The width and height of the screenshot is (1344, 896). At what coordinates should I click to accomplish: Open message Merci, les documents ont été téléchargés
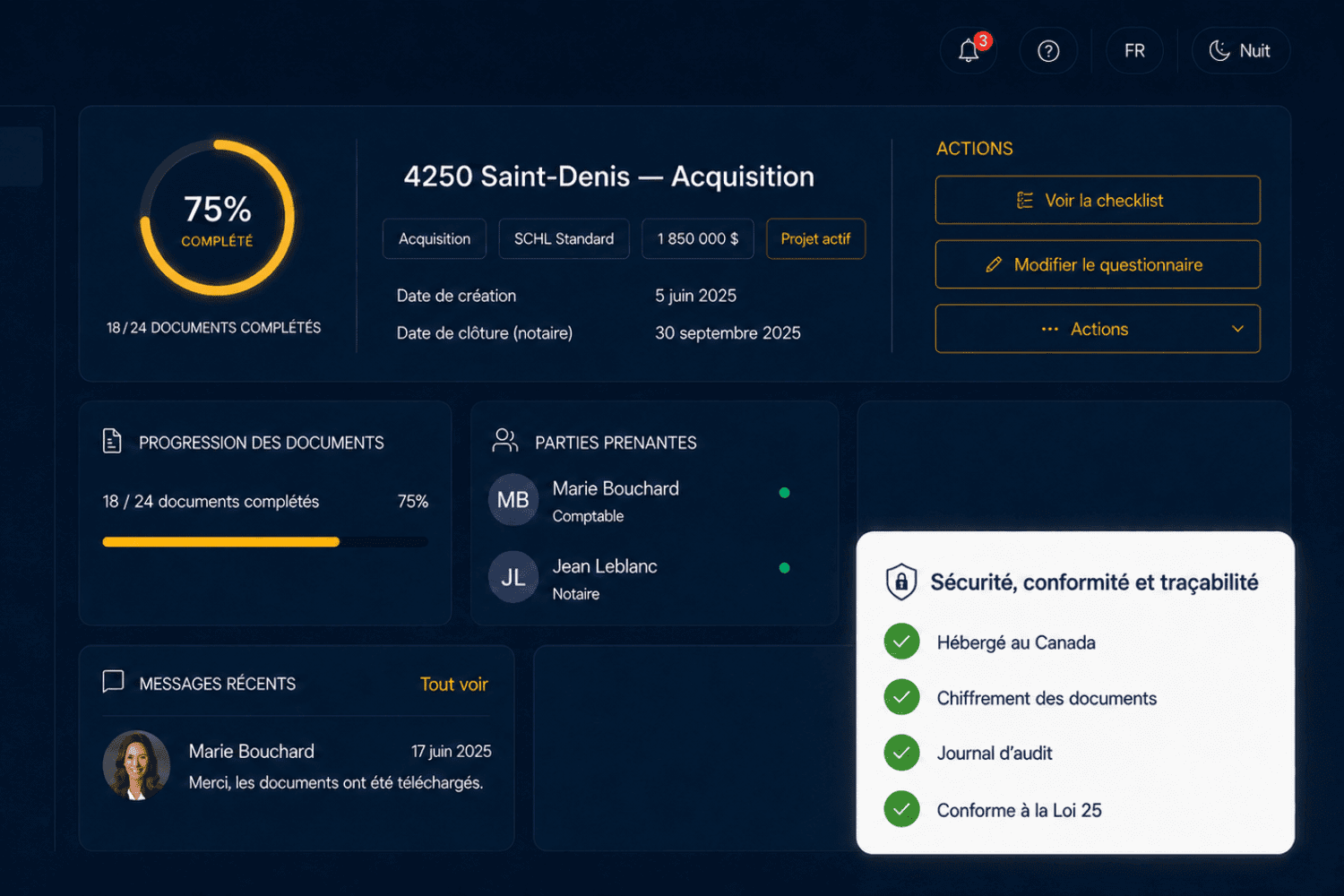(x=336, y=783)
